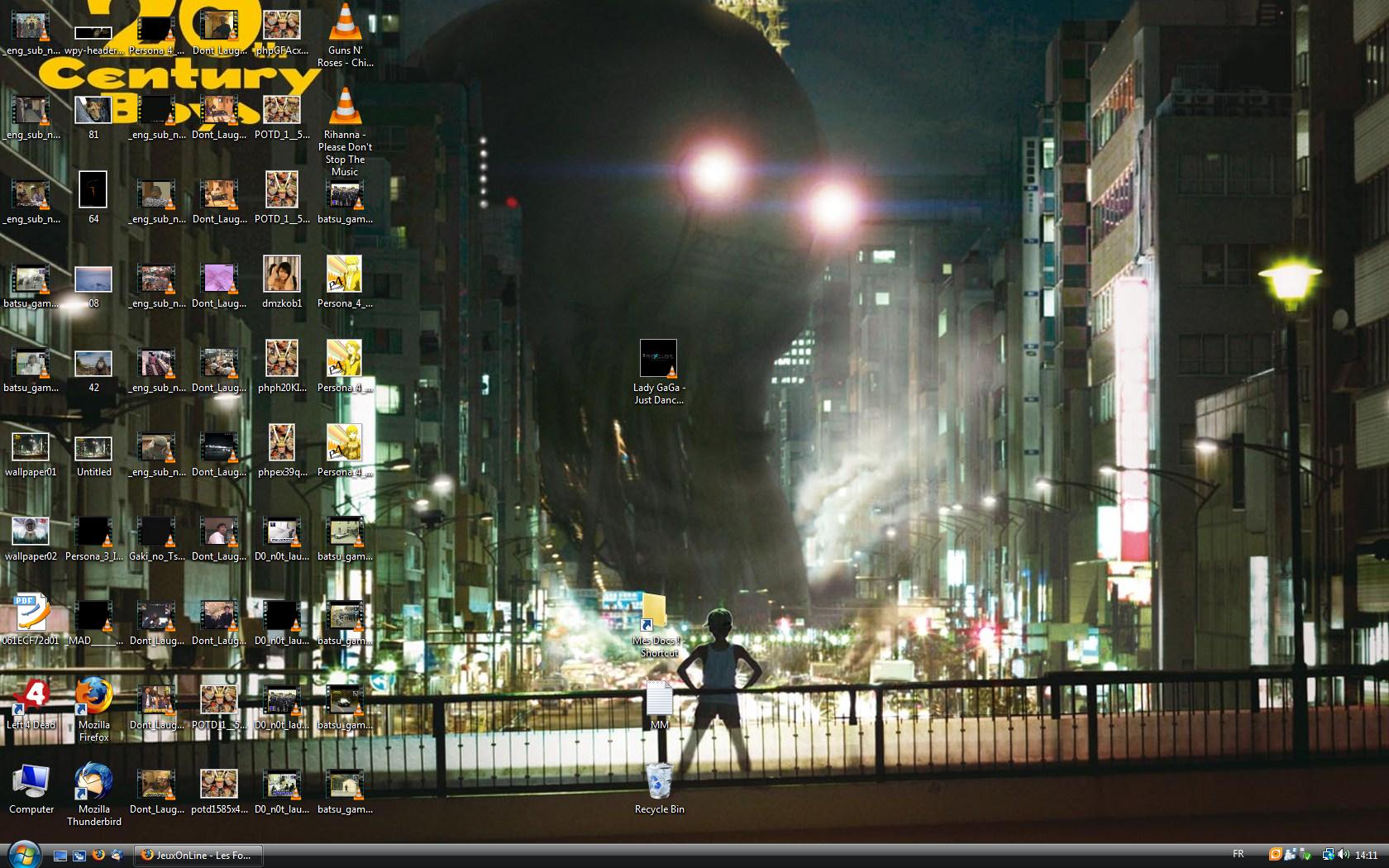Launch Left 4 Dead from the desktop
The height and width of the screenshot is (868, 1389).
click(31, 705)
